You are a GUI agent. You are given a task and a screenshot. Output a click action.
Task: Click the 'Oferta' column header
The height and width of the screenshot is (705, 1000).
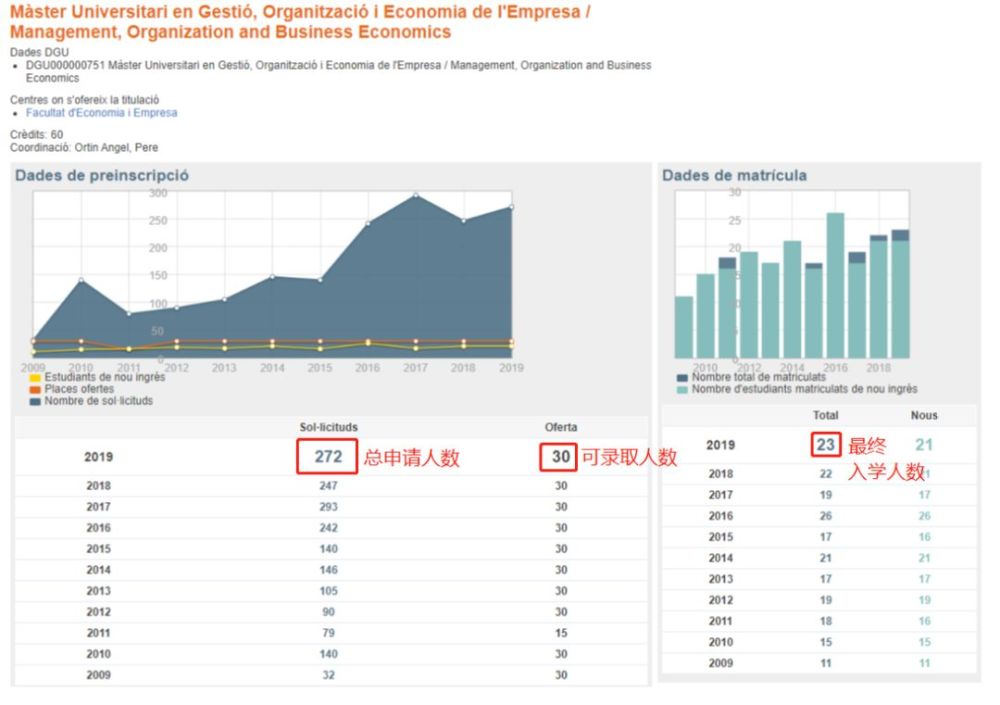pyautogui.click(x=560, y=427)
